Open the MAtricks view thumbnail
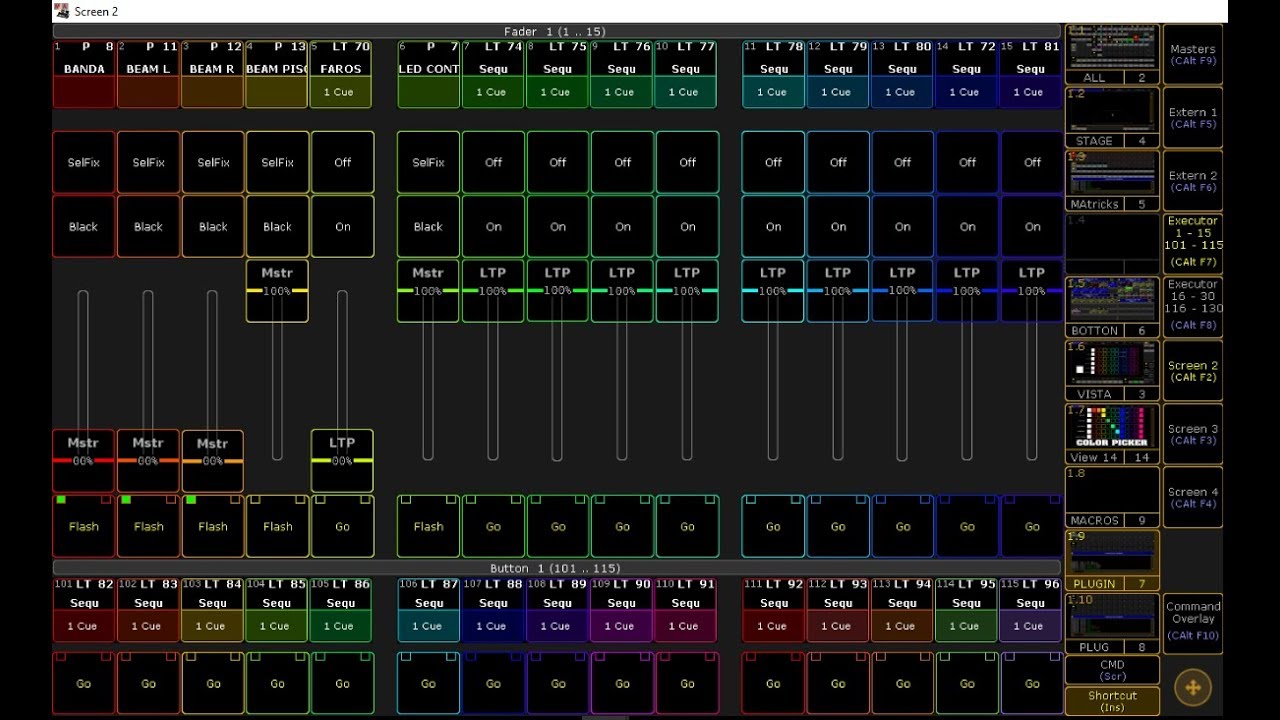The height and width of the screenshot is (720, 1280). coord(1112,180)
